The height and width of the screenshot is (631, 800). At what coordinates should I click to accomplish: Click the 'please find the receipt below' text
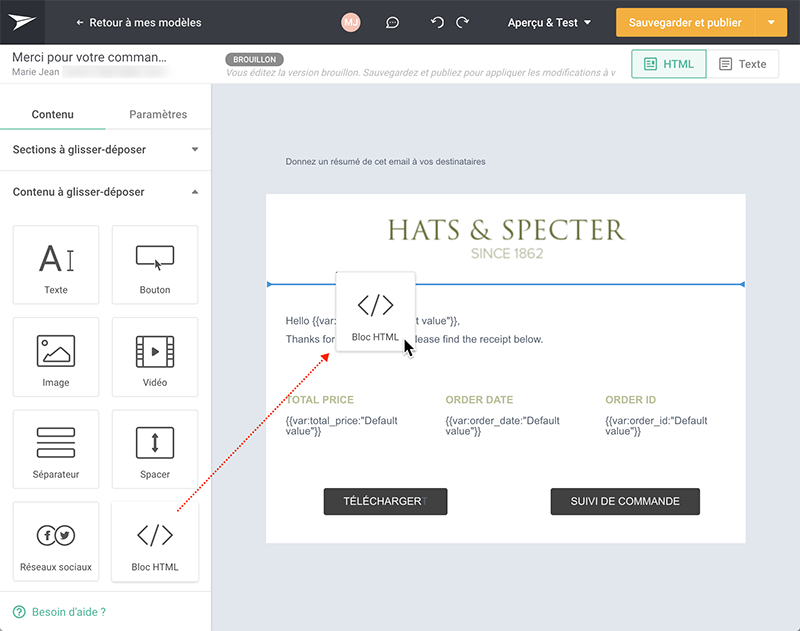point(479,339)
